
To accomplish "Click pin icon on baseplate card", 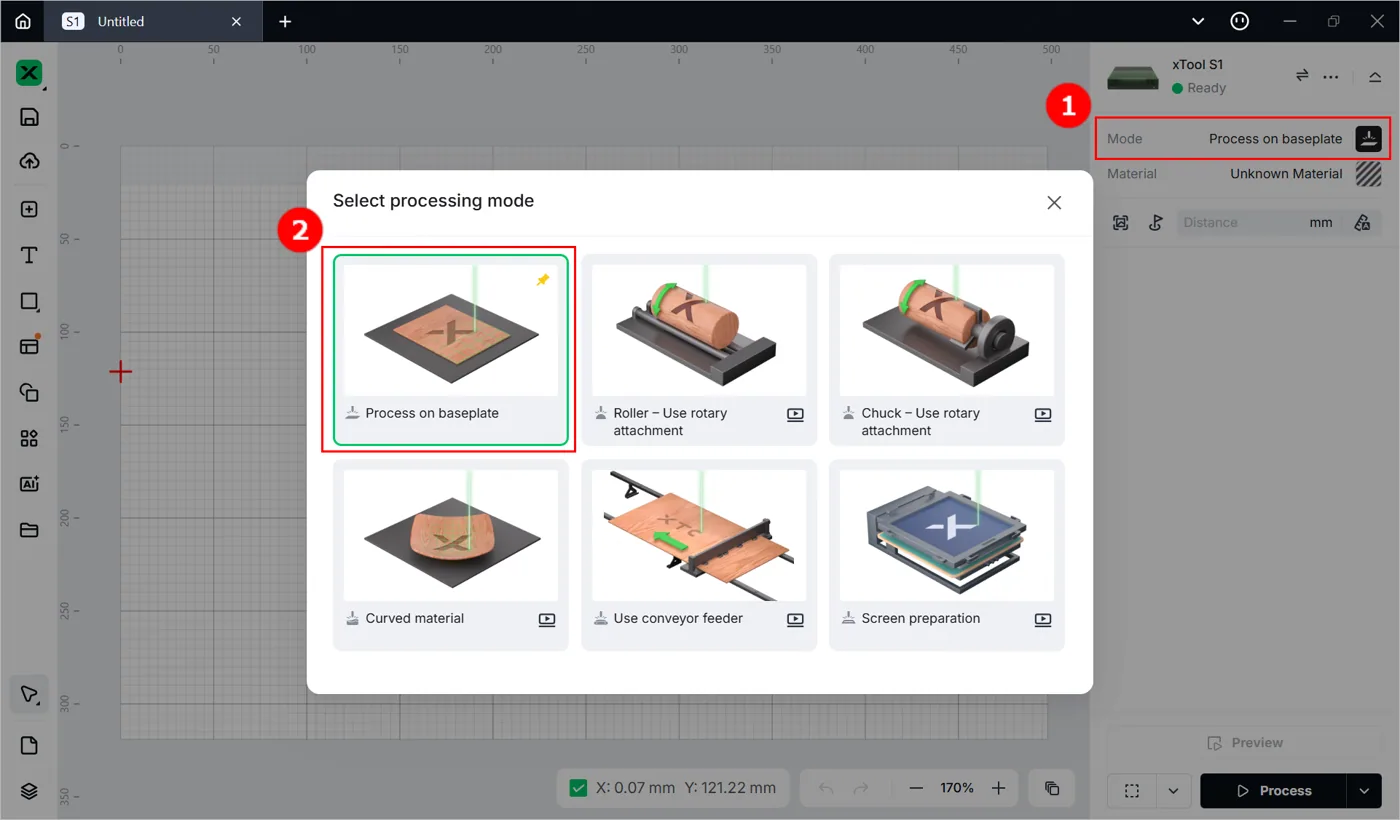I will [x=543, y=280].
